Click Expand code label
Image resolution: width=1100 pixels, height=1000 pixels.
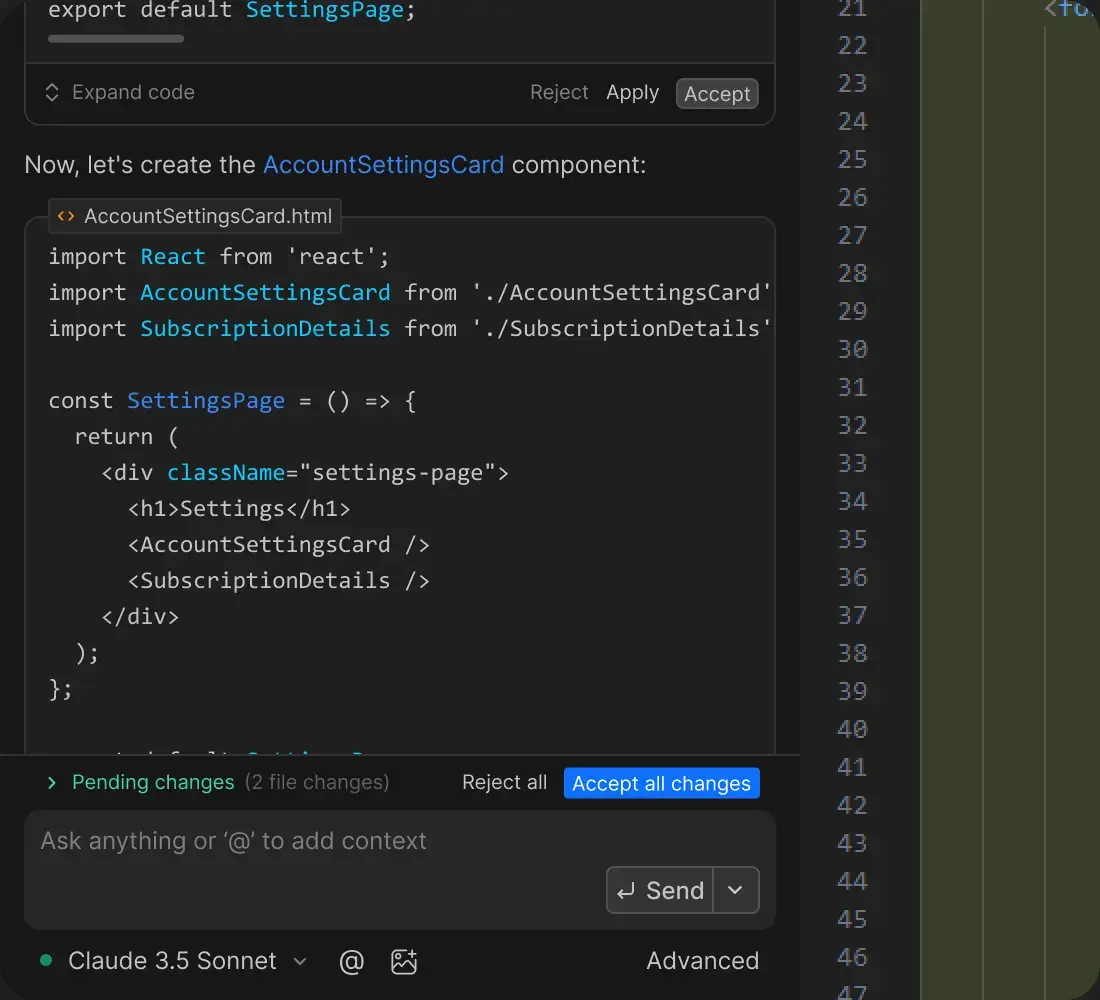click(133, 93)
